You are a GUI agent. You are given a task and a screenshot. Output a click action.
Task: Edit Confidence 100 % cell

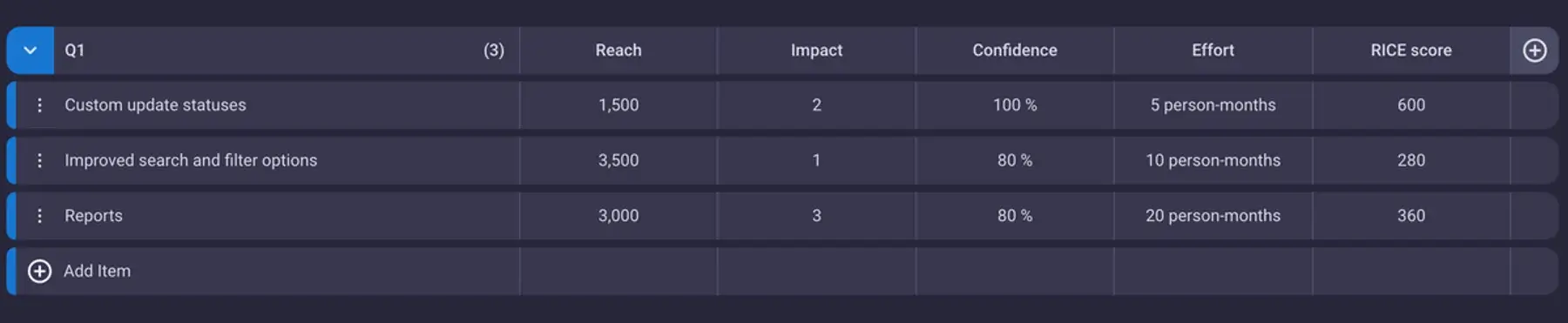tap(1015, 105)
